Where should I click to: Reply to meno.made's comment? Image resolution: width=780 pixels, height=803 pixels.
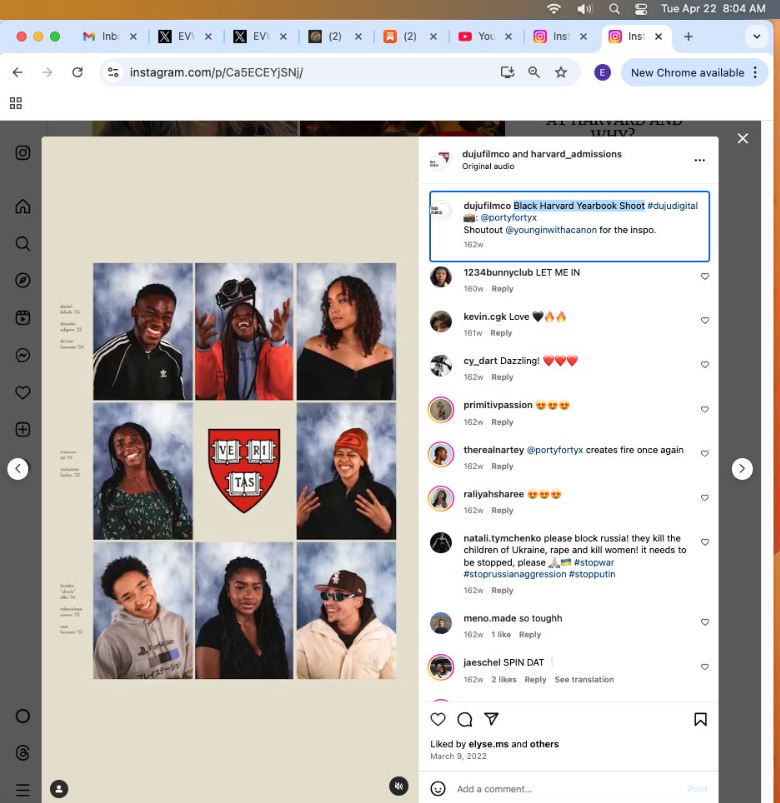point(530,635)
